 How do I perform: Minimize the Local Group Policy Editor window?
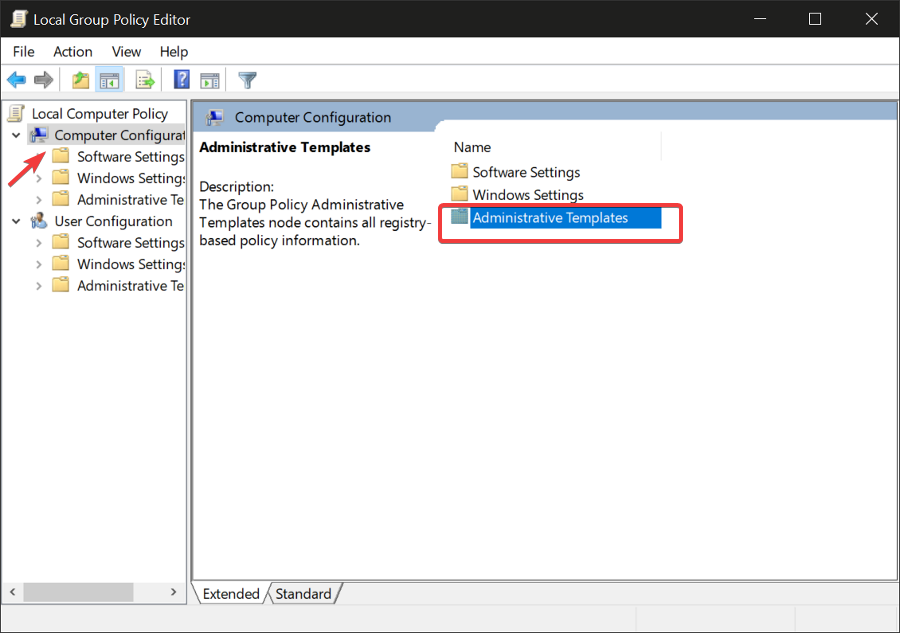pyautogui.click(x=760, y=19)
